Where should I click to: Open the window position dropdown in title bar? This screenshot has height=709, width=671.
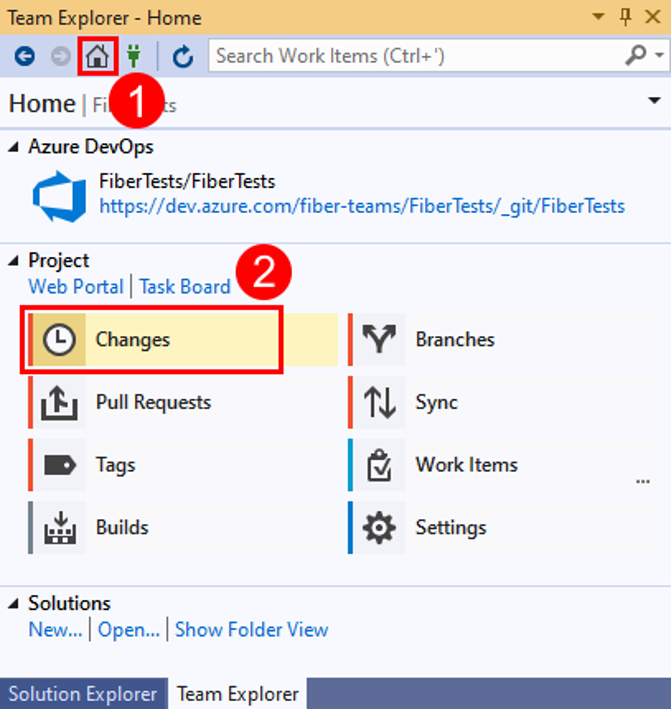tap(598, 17)
